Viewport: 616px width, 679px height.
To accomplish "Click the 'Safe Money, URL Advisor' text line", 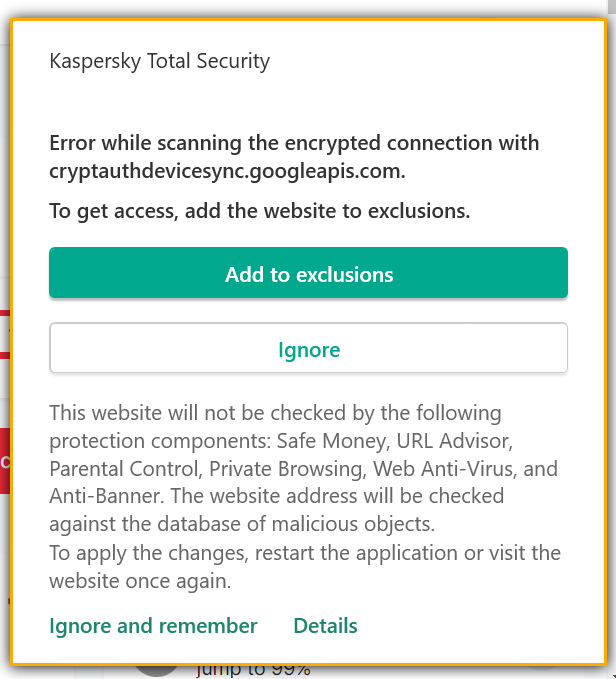I will 281,441.
